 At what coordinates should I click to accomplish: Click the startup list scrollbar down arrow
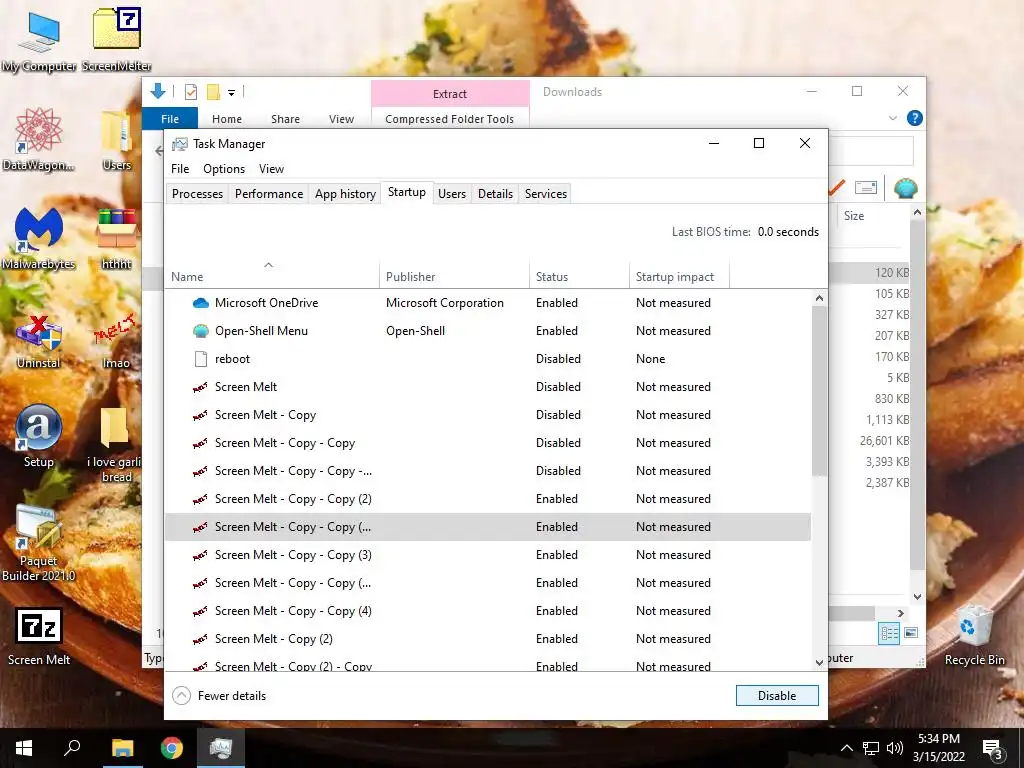[820, 662]
